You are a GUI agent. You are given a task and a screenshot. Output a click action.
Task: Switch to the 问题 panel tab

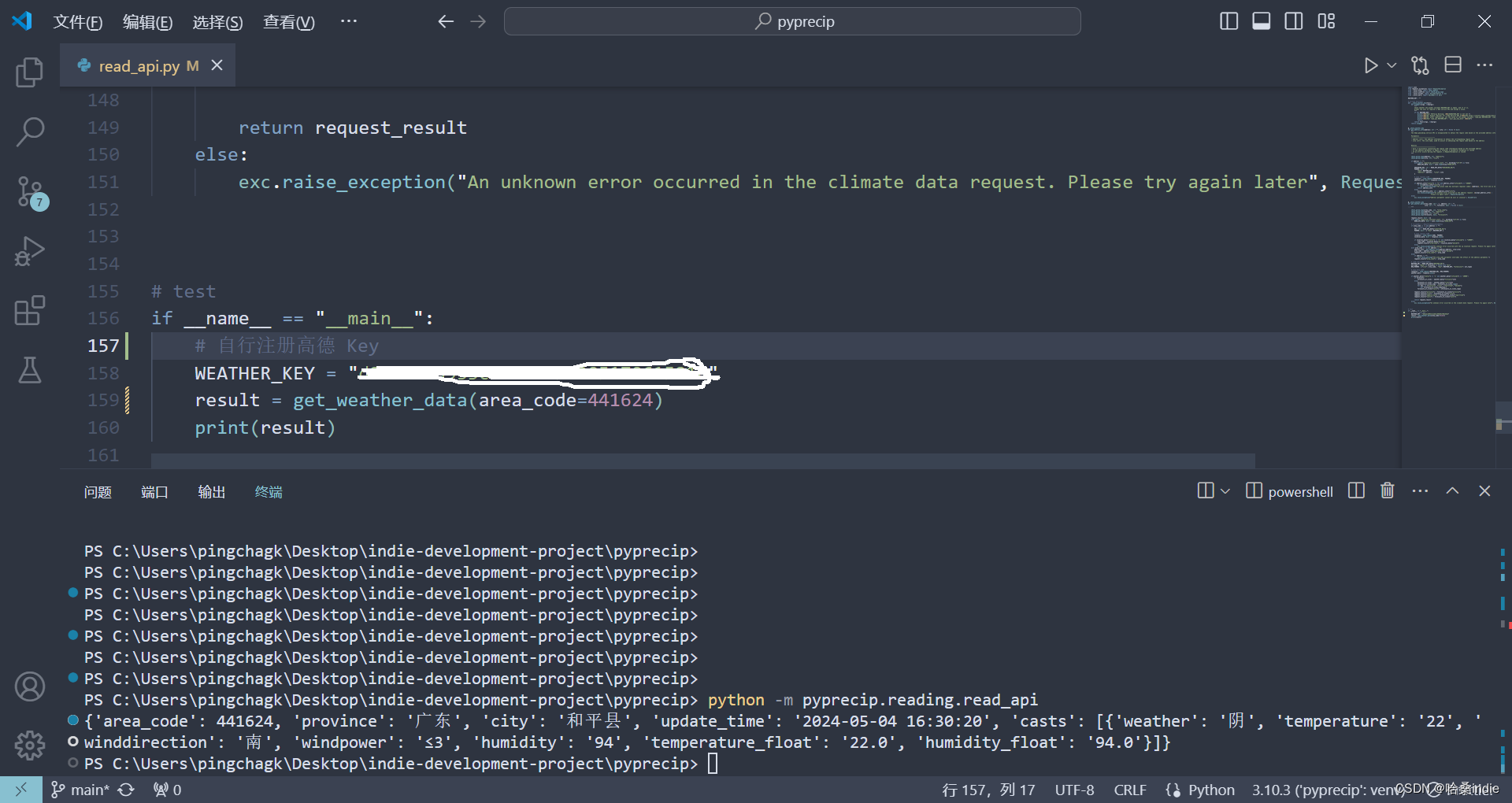click(98, 492)
